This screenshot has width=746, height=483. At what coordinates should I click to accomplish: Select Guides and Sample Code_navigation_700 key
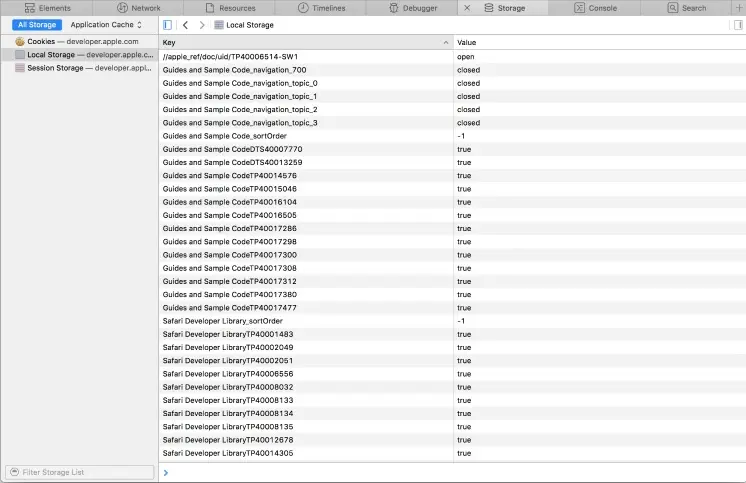(x=235, y=70)
